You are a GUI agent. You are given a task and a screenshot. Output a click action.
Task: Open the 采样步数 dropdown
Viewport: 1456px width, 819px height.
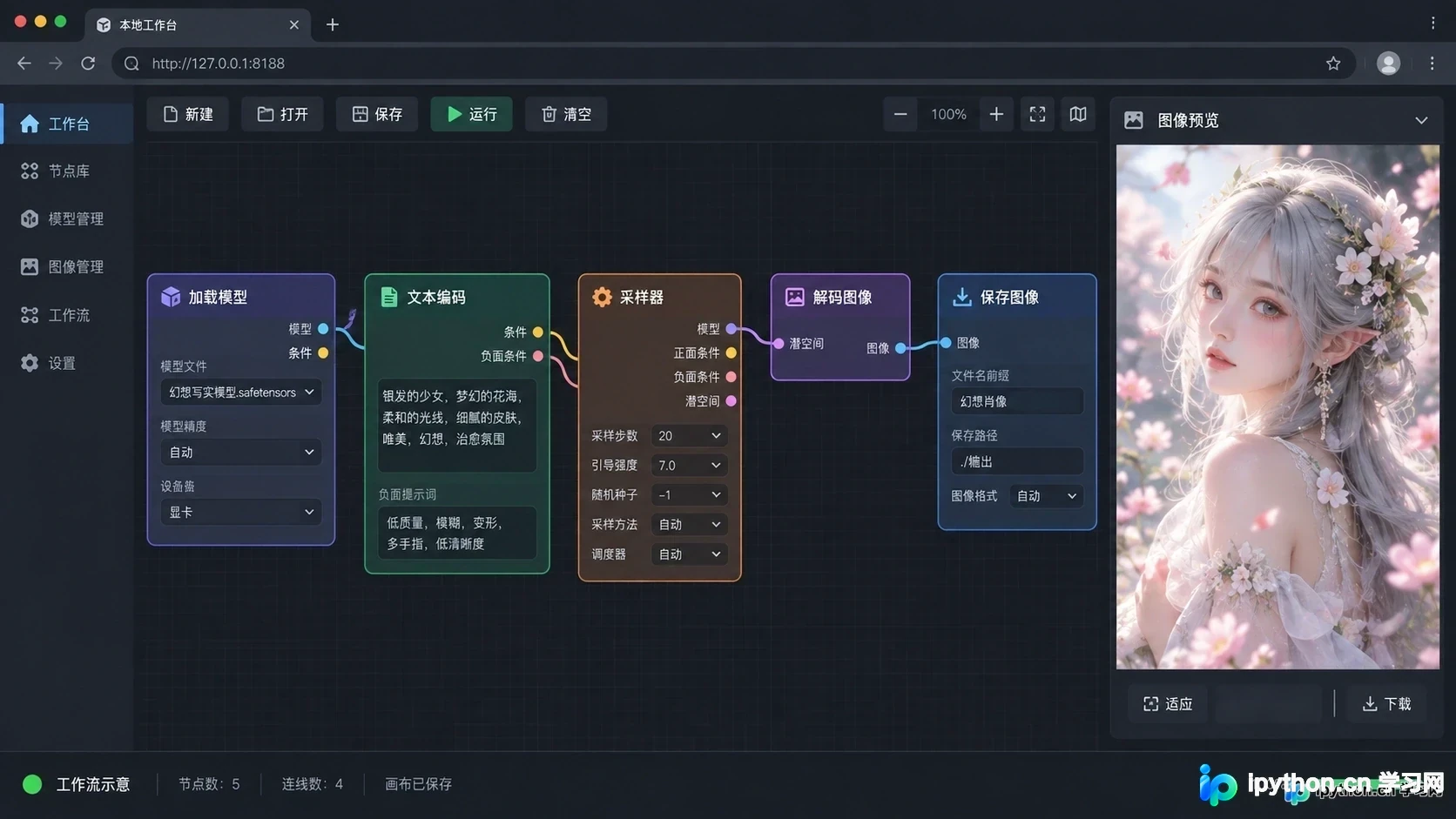[x=689, y=435]
